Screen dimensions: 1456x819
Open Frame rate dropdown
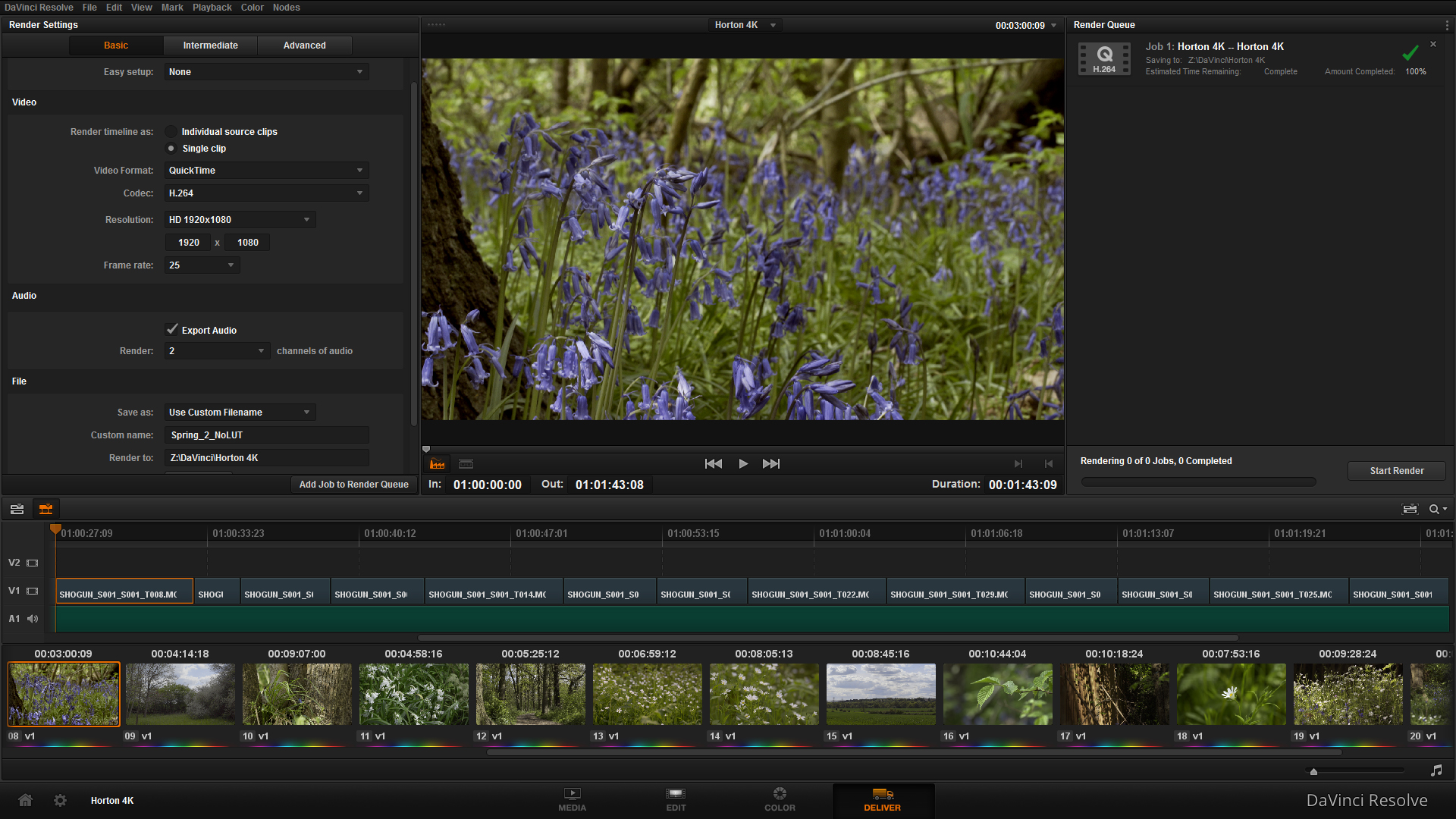[202, 265]
